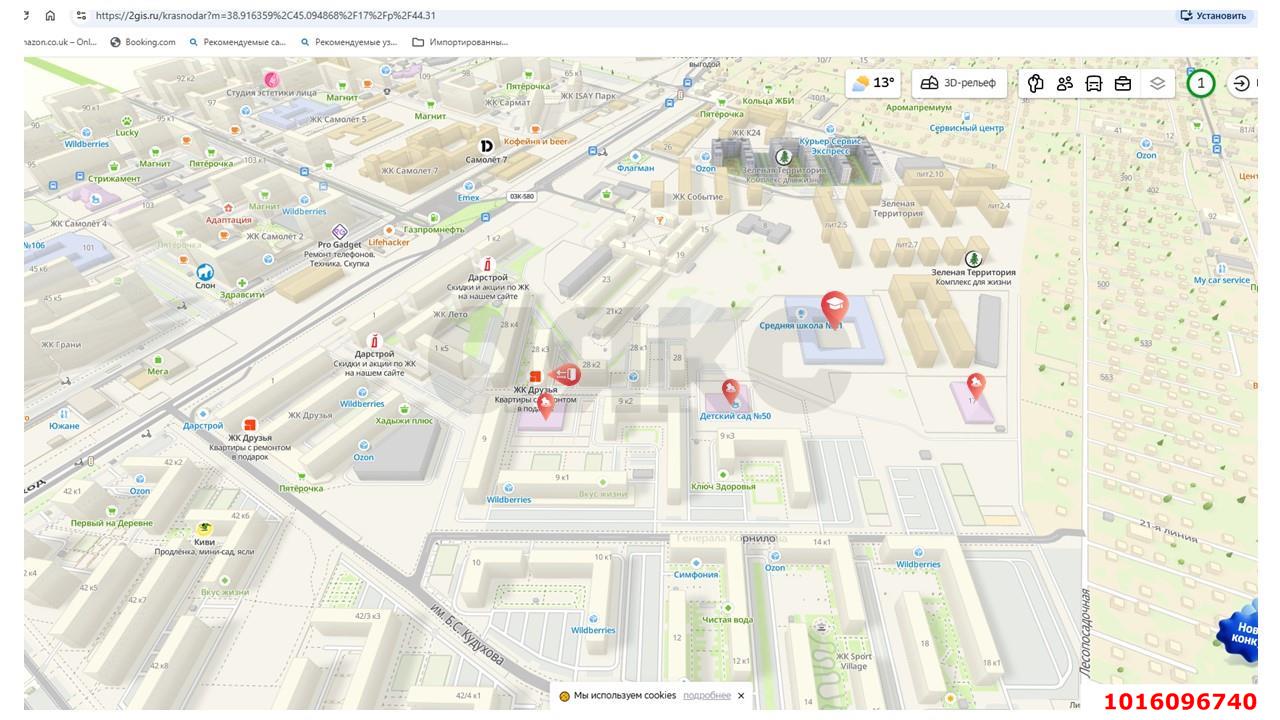Toggle the public transport bus layer
This screenshot has width=1280, height=720.
[x=1094, y=83]
